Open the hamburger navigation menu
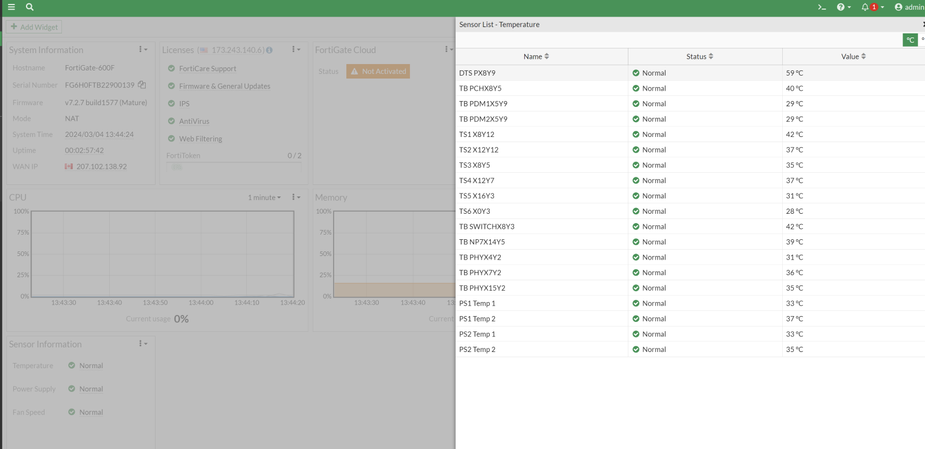The image size is (925, 449). coord(11,7)
